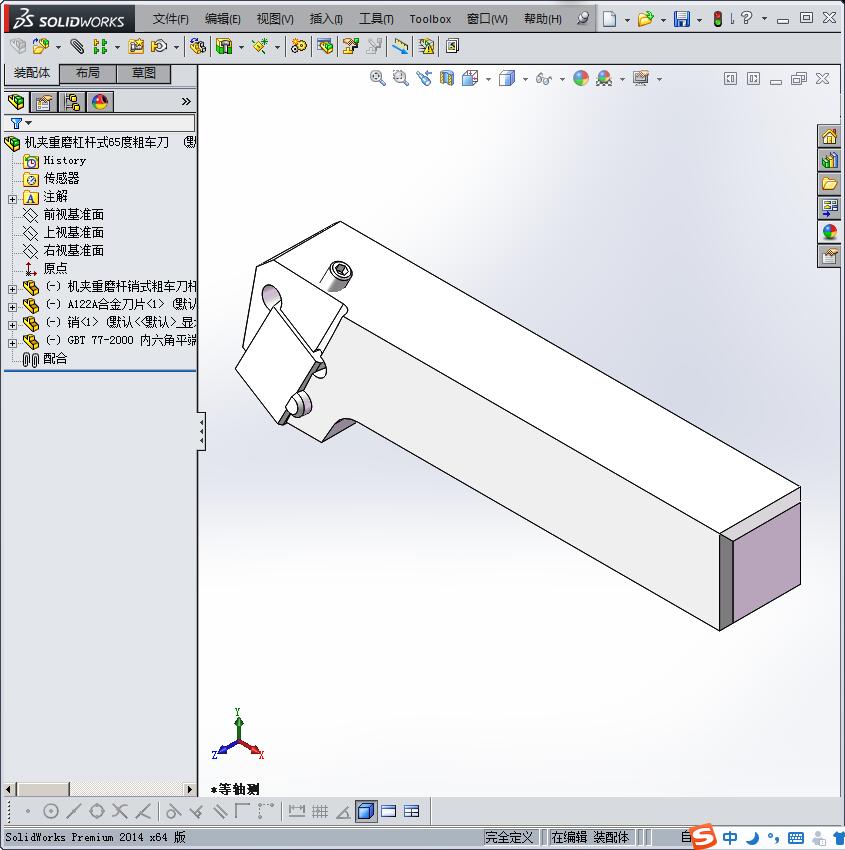The image size is (845, 850).
Task: Click the Assembly Features icon
Action: pos(224,47)
